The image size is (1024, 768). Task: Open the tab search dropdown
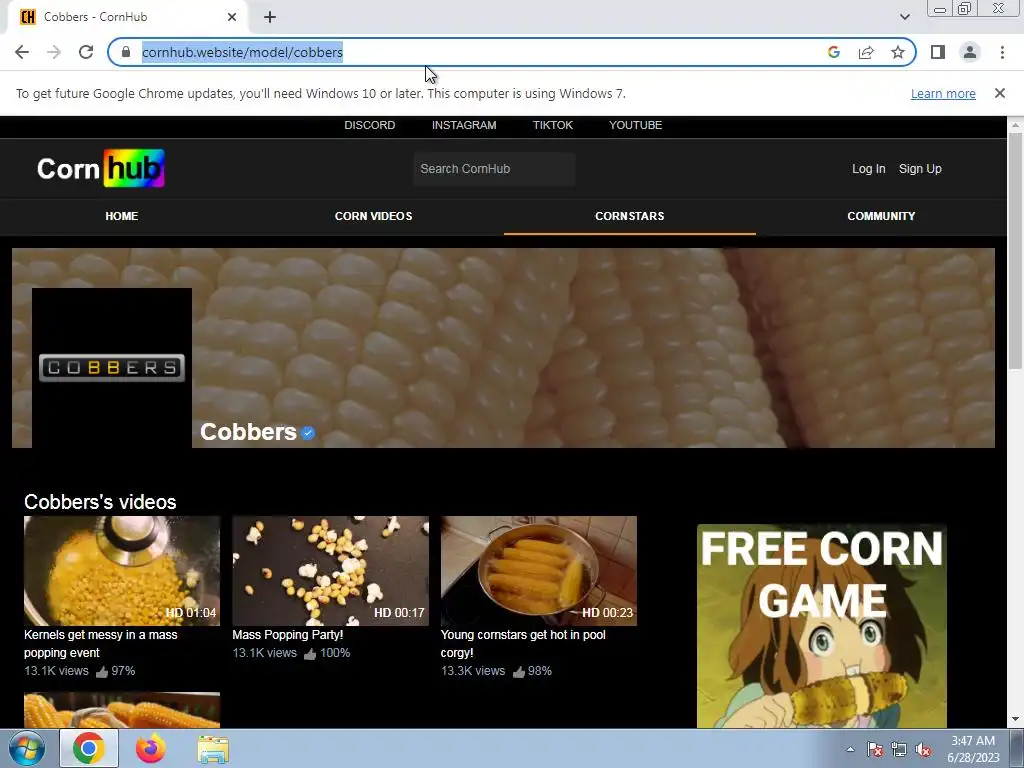tap(904, 17)
